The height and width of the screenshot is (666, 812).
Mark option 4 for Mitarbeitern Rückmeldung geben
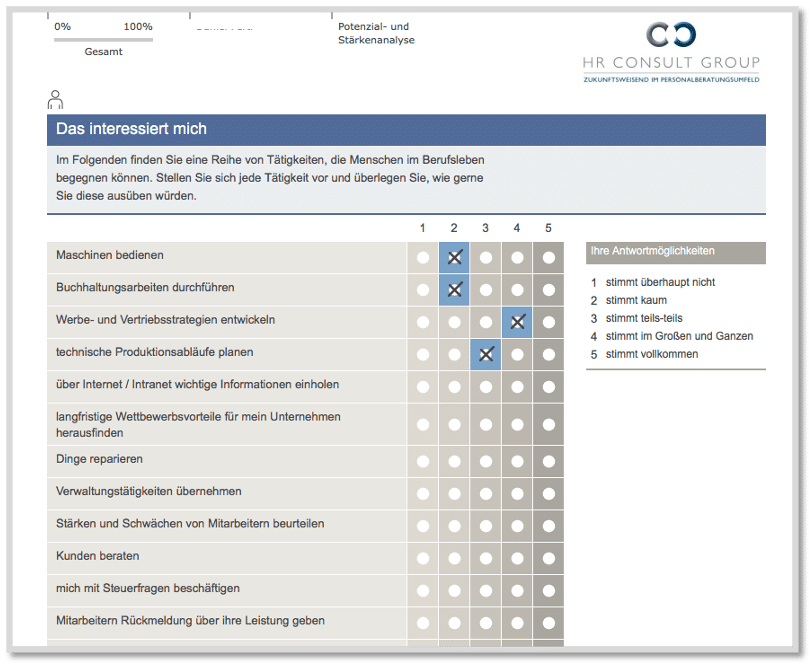coord(517,623)
